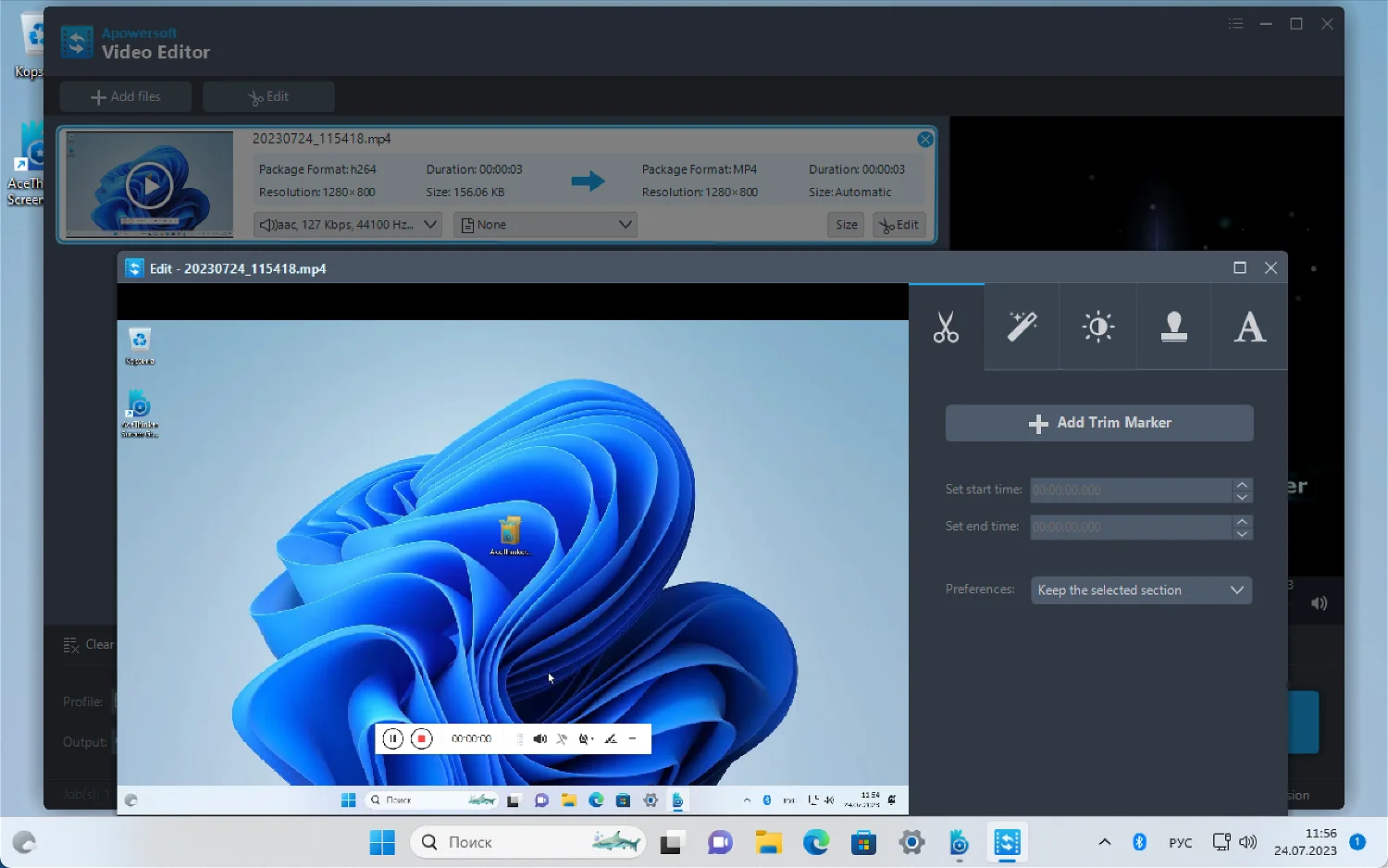
Task: Click Apowersoft Video Editor taskbar icon
Action: pyautogui.click(x=1008, y=842)
